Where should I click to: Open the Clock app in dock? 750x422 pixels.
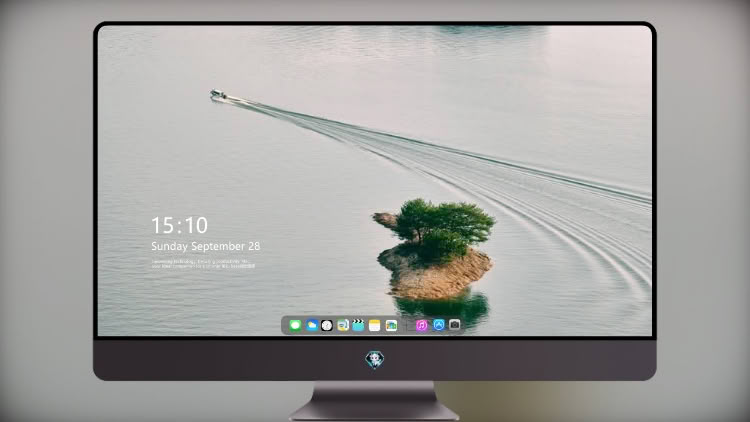pos(327,325)
